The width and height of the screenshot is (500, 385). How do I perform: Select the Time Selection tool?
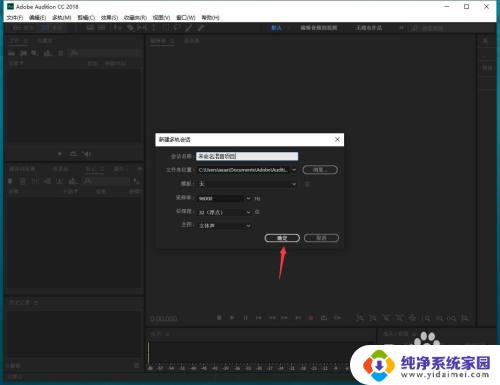[x=154, y=28]
